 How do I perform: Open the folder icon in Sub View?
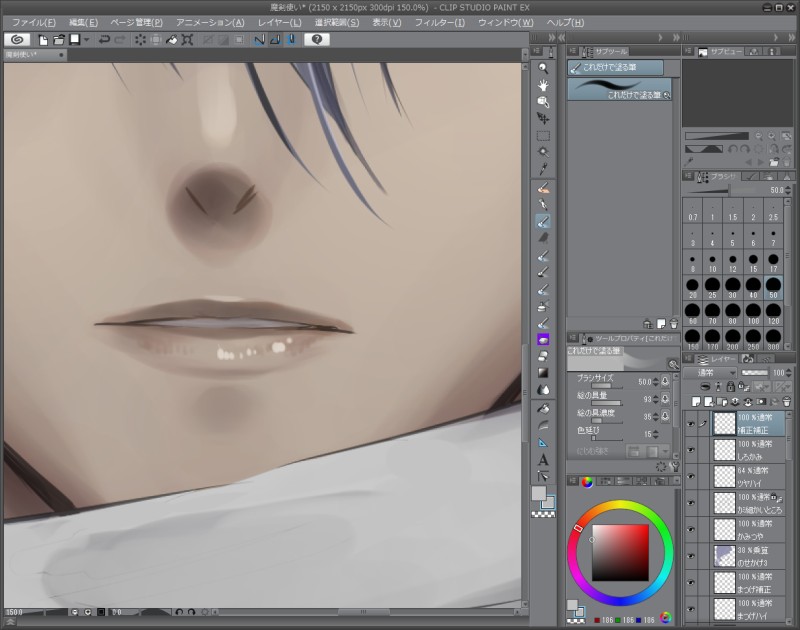(x=774, y=162)
